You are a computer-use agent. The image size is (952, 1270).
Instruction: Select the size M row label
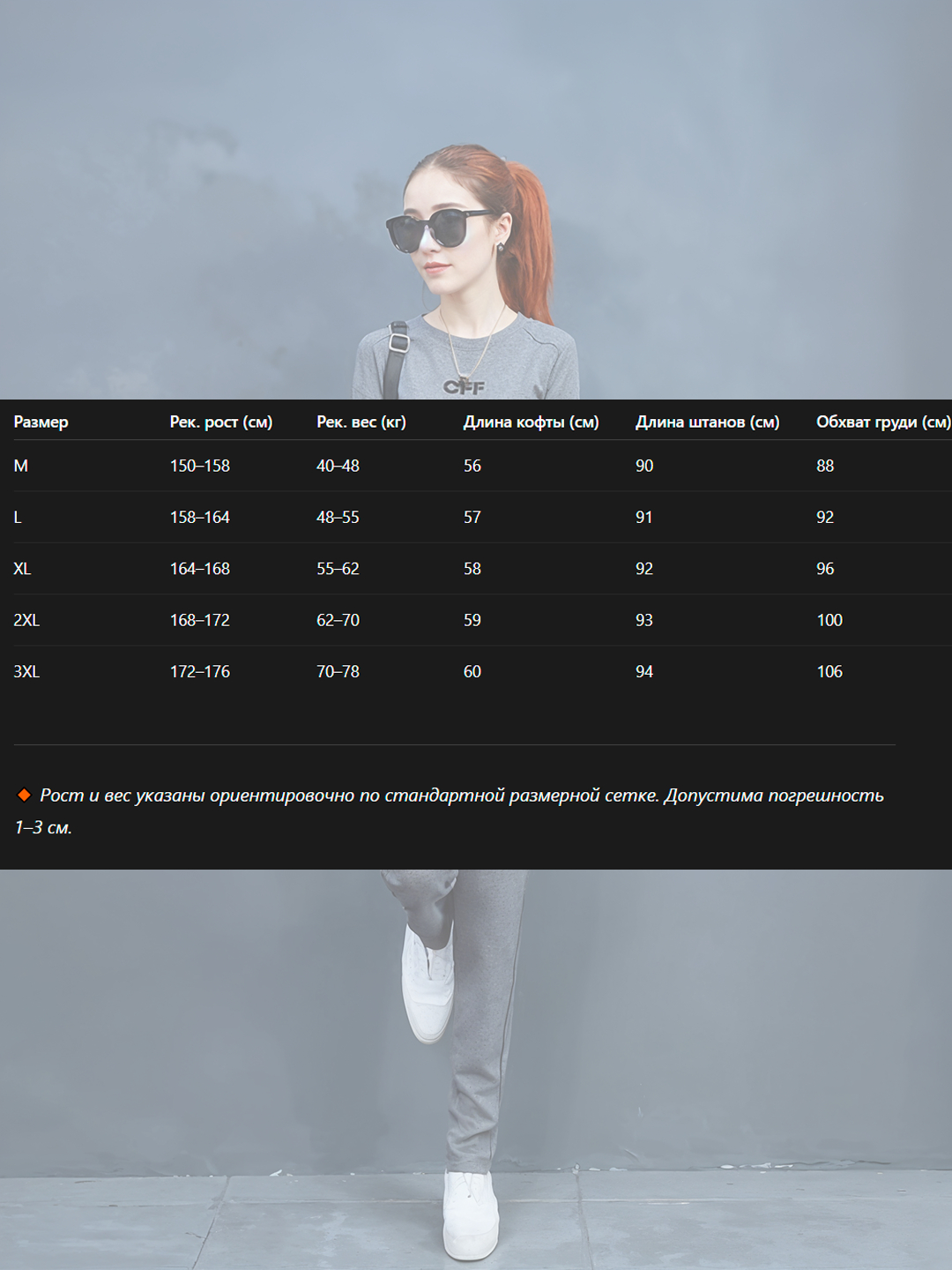pyautogui.click(x=21, y=466)
